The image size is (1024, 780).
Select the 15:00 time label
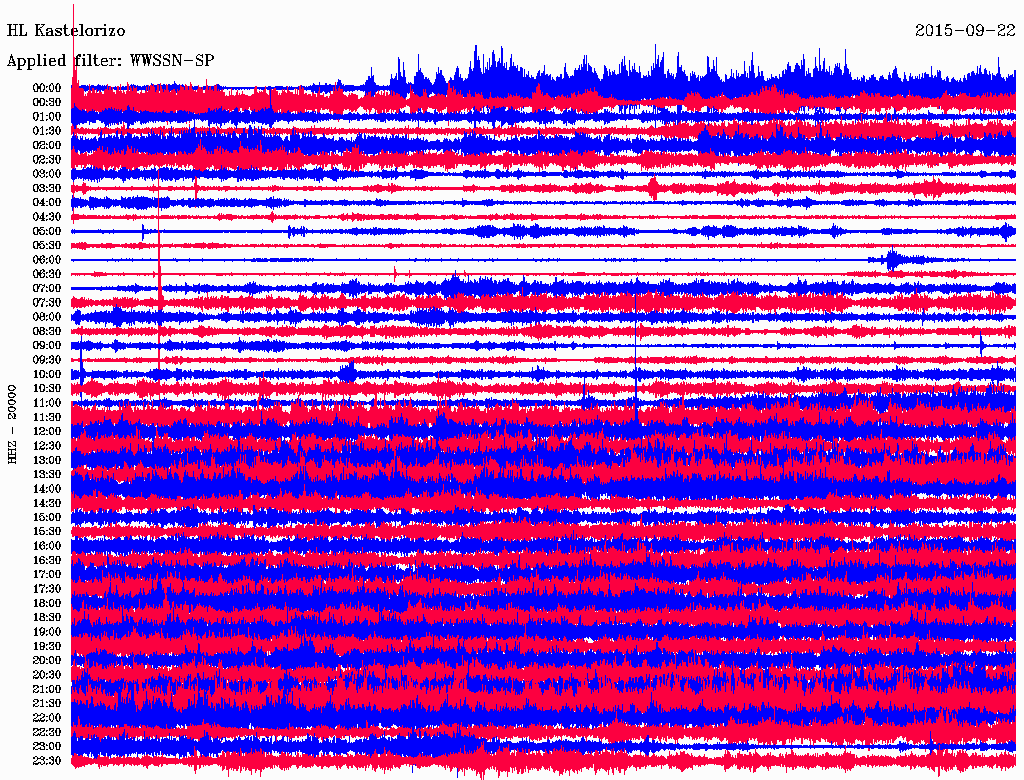(47, 517)
